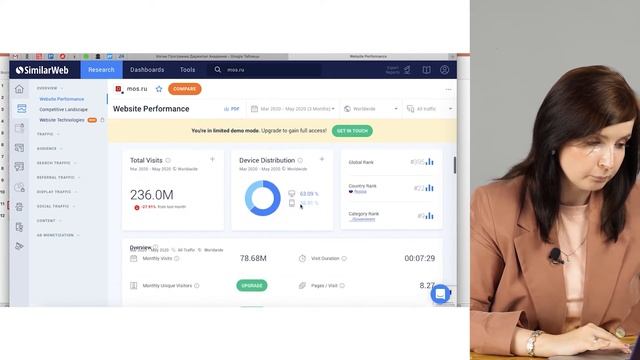
Task: Click the SimilarWeb logo
Action: click(42, 70)
